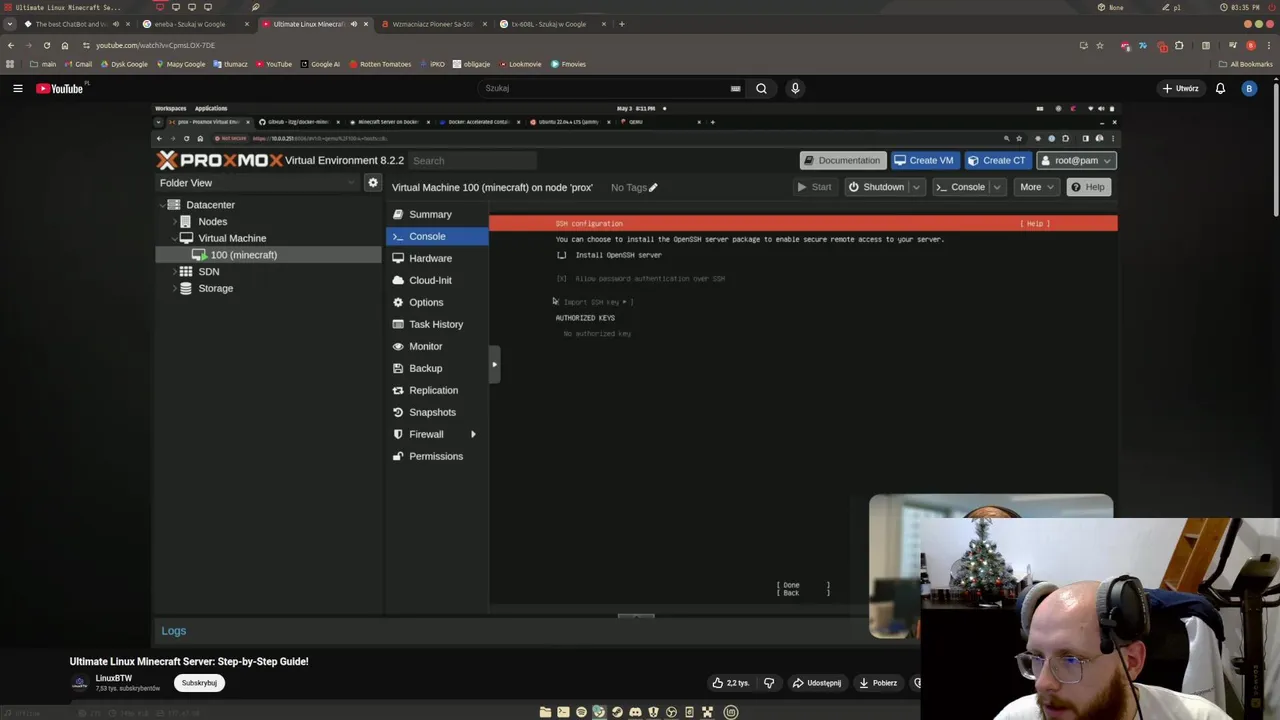1280x720 pixels.
Task: Open the YouTube hamburger guide menu
Action: (17, 88)
